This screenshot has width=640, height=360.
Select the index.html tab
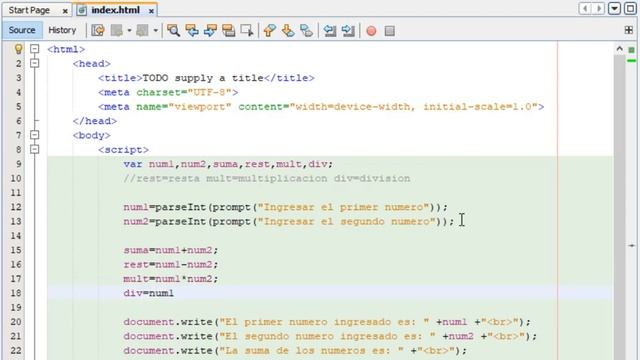click(116, 10)
